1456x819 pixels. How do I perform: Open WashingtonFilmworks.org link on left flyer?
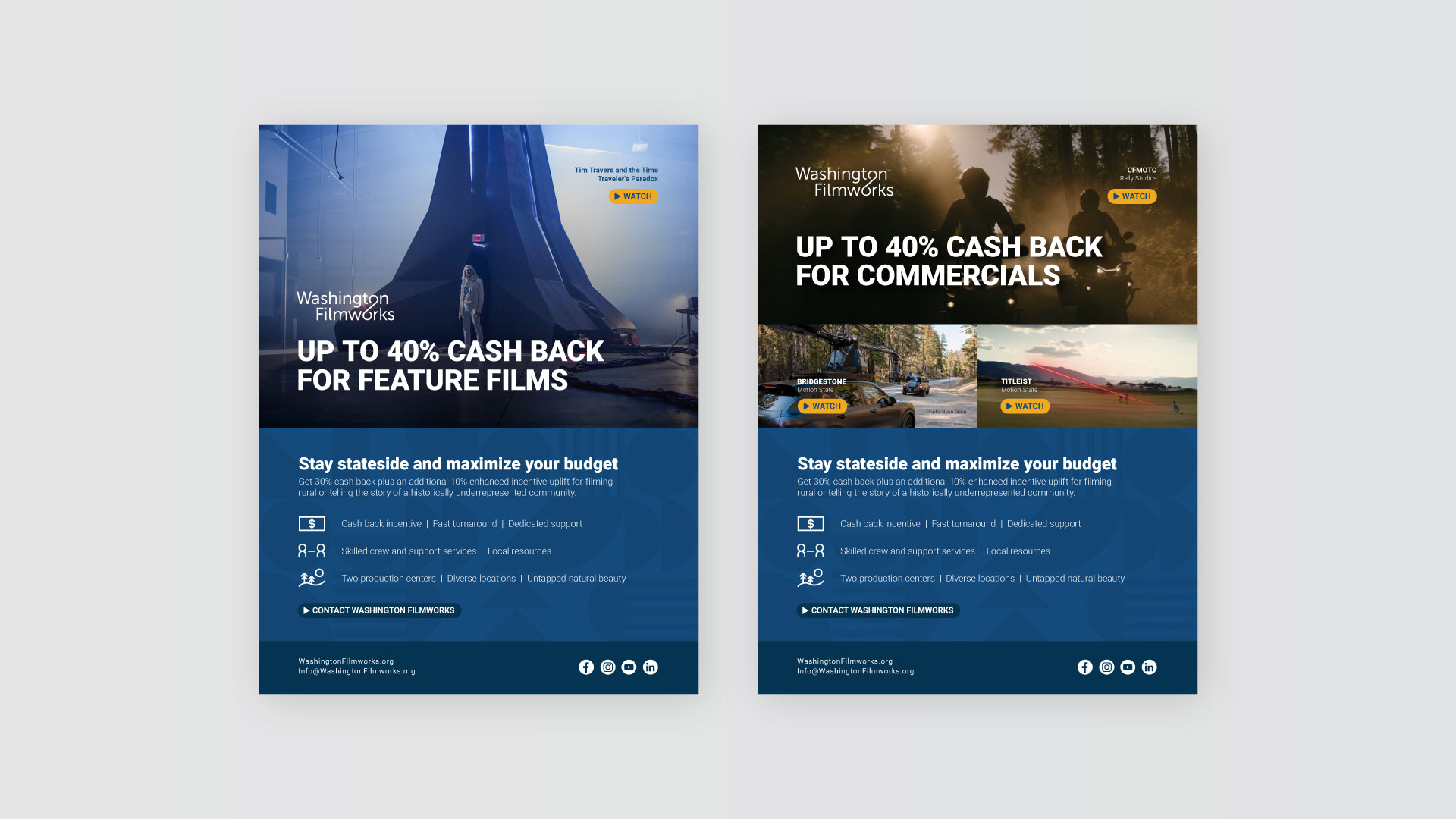click(x=346, y=661)
